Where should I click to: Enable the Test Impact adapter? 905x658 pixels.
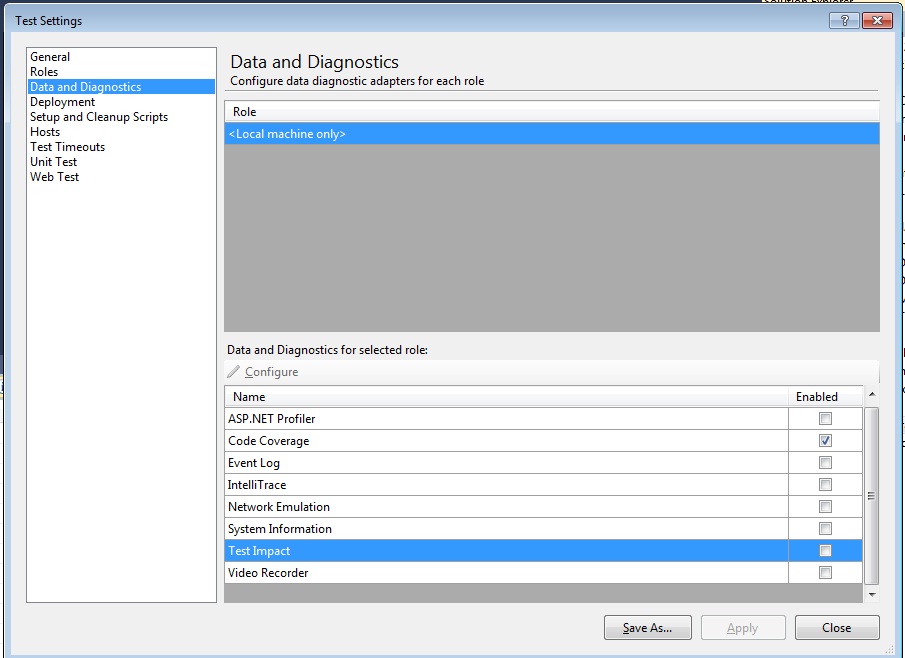824,550
